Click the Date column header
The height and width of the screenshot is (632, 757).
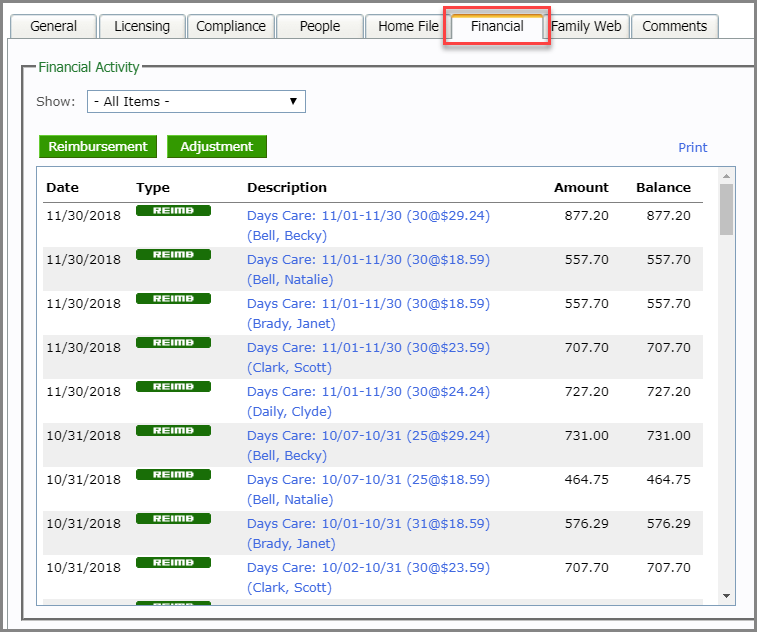[62, 187]
